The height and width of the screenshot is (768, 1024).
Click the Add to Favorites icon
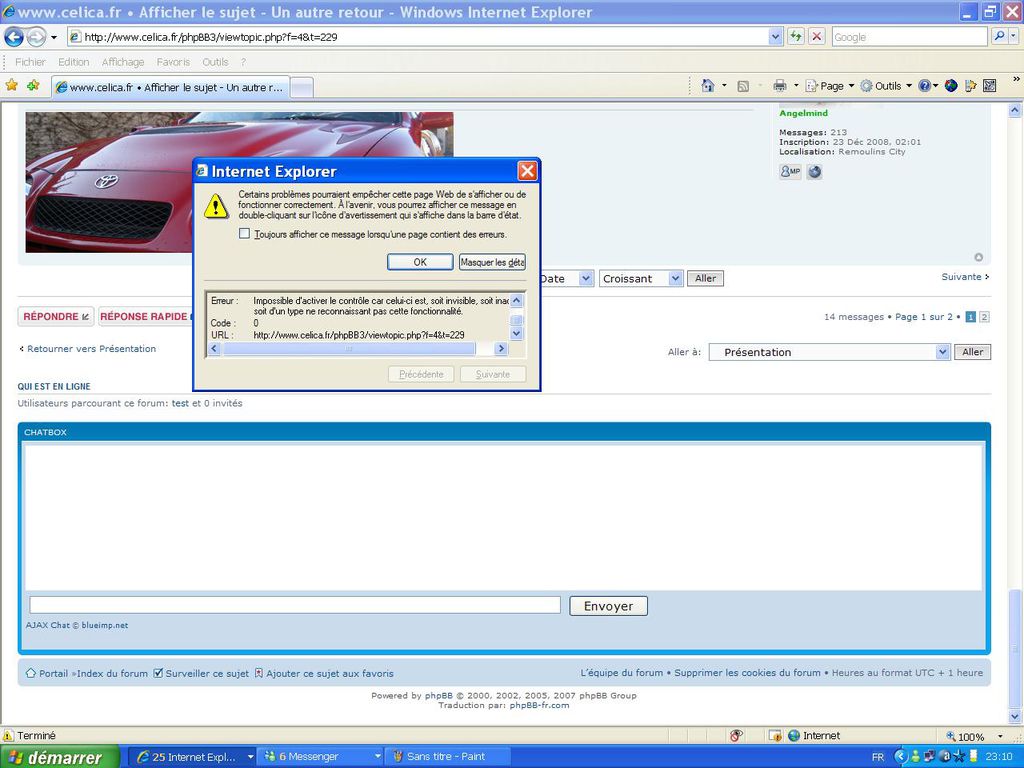pos(33,86)
